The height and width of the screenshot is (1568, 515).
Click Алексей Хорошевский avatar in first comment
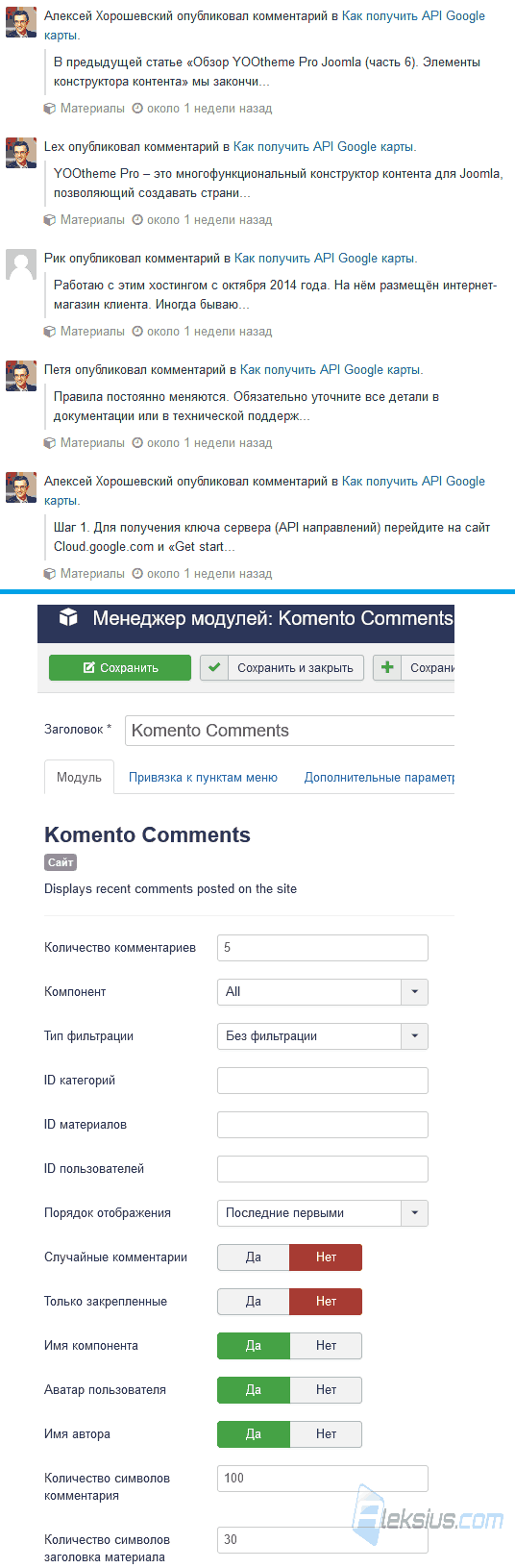[x=21, y=22]
